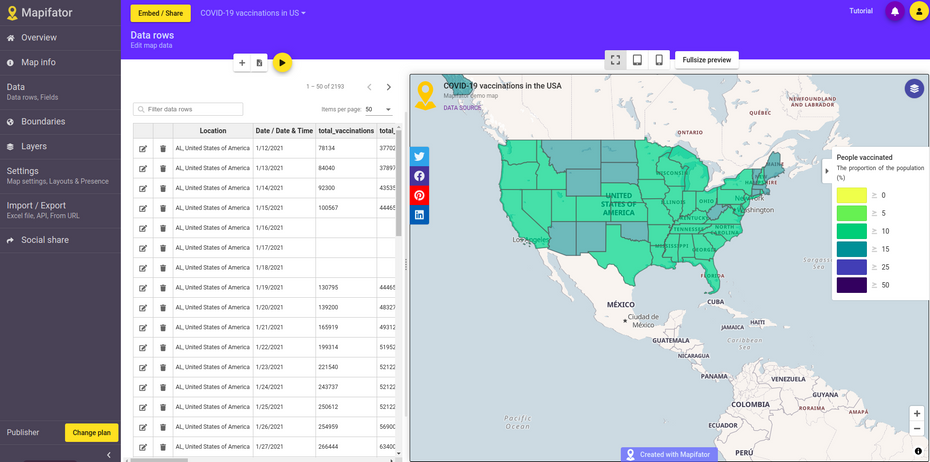Click the yellow play button
930x462 pixels.
click(282, 63)
